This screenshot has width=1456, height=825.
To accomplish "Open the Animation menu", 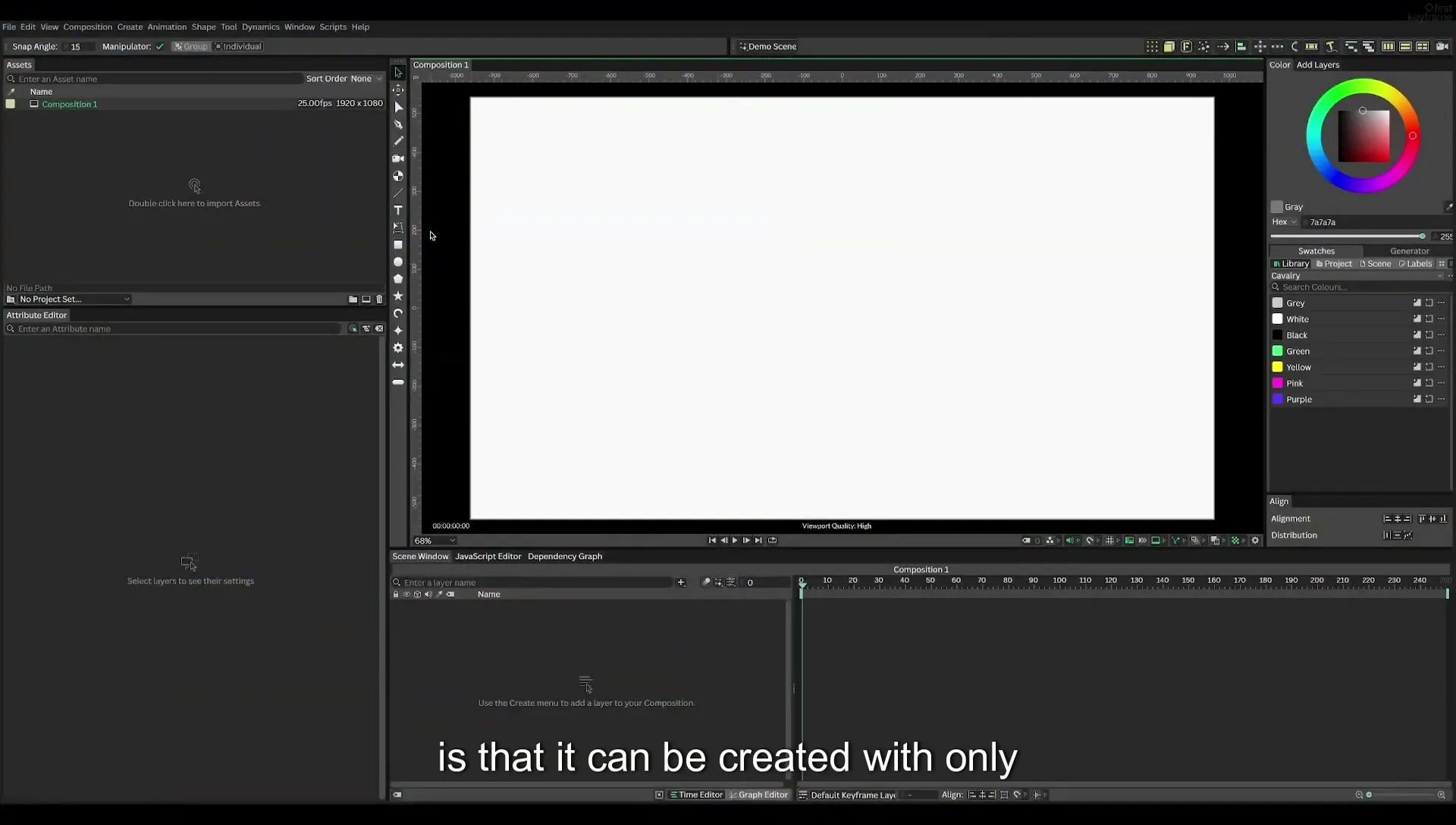I will click(x=167, y=27).
